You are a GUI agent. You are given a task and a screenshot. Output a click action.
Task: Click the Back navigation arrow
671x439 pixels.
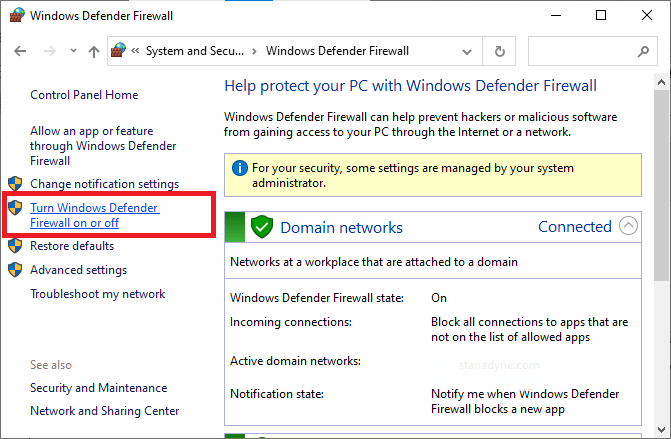point(21,50)
